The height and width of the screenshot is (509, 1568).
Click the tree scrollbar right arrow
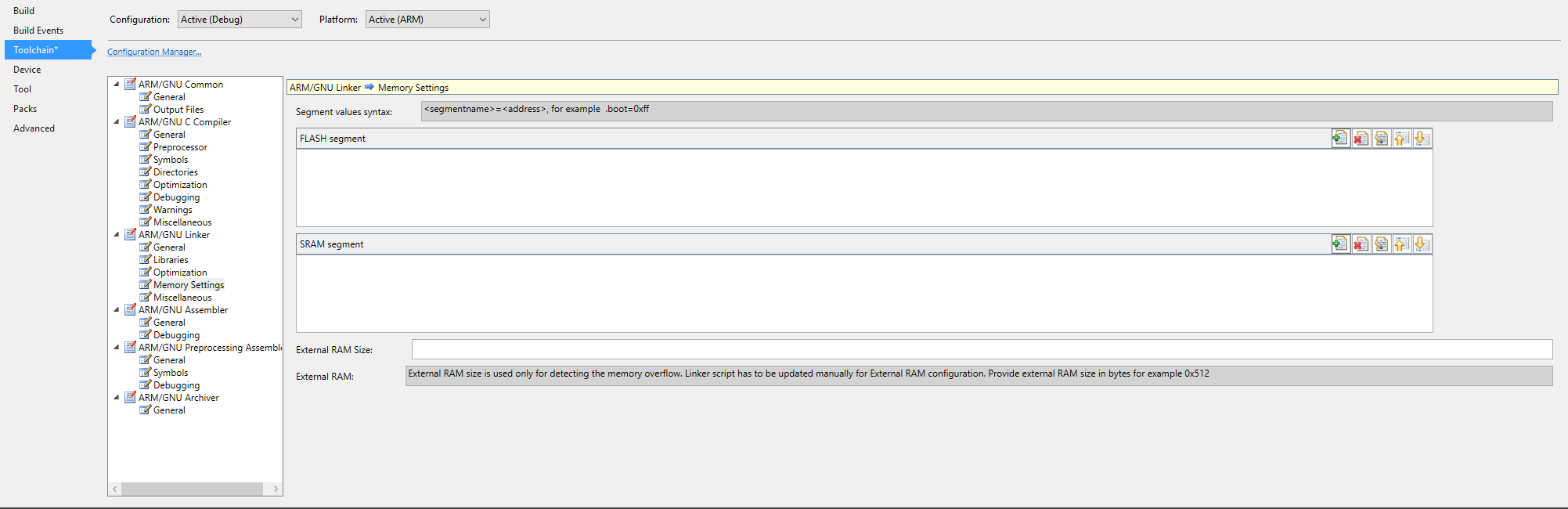pos(276,489)
